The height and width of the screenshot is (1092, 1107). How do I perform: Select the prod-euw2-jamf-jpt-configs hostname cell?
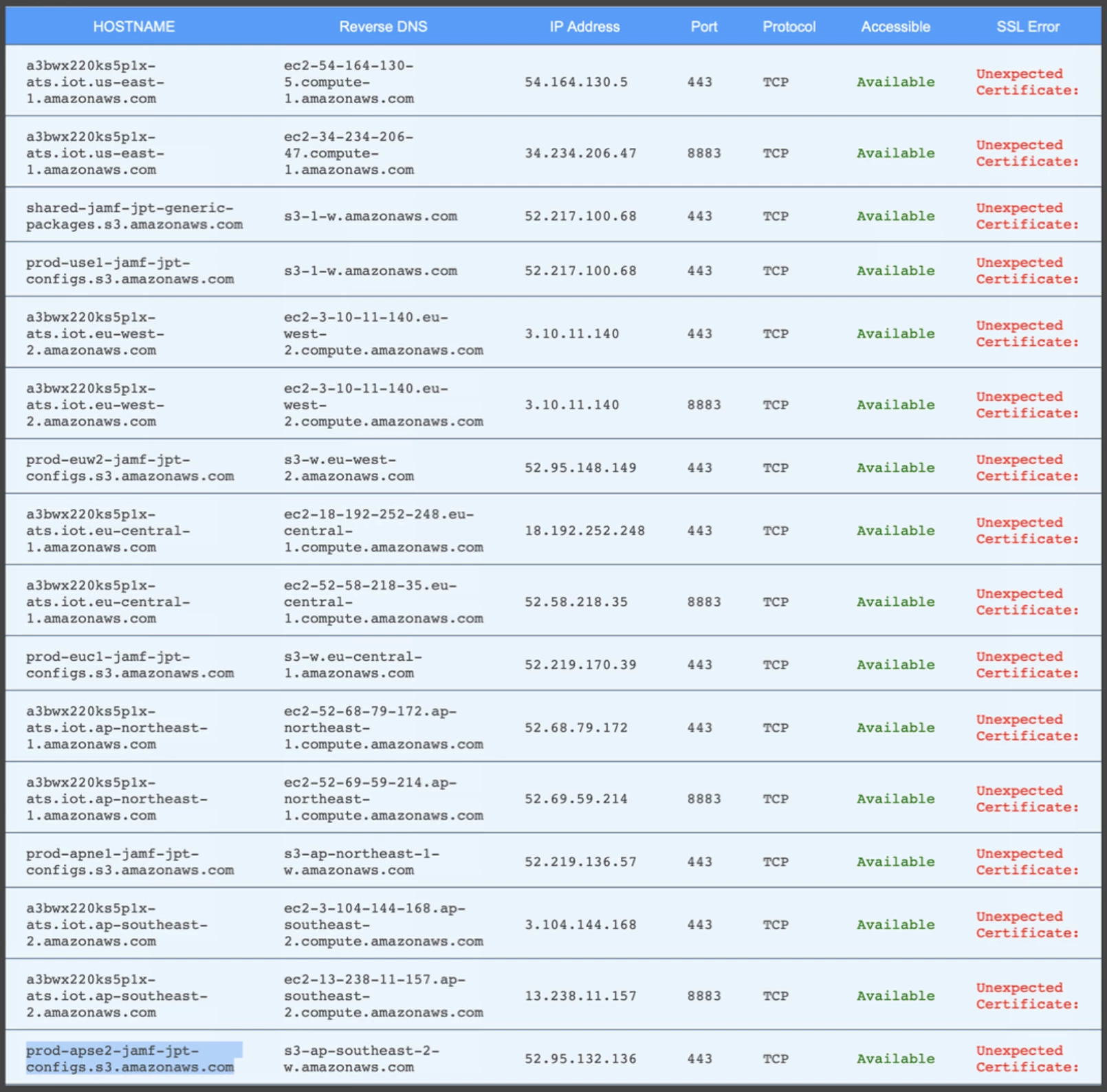pos(130,468)
